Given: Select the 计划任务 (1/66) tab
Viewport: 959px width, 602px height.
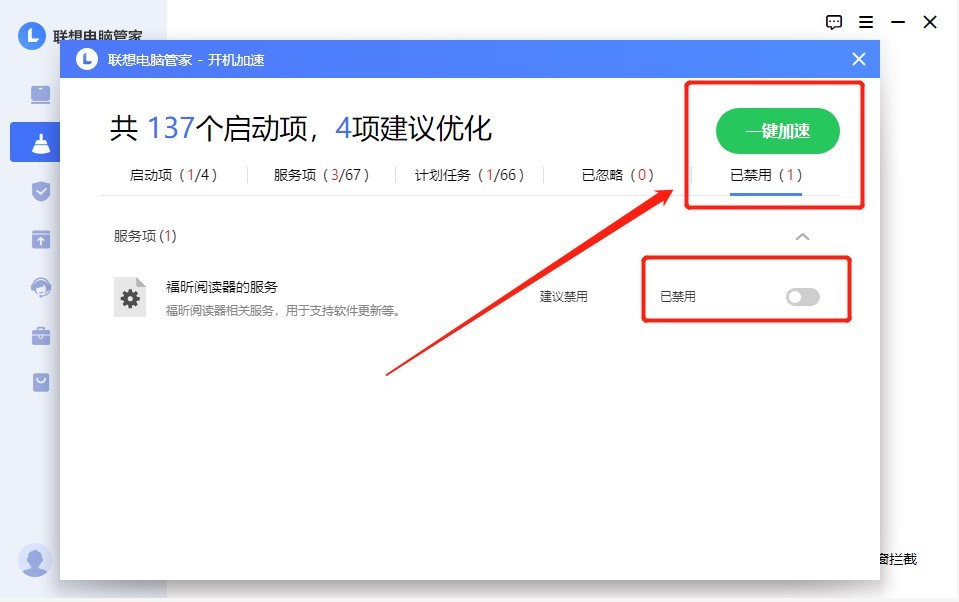Looking at the screenshot, I should 469,175.
